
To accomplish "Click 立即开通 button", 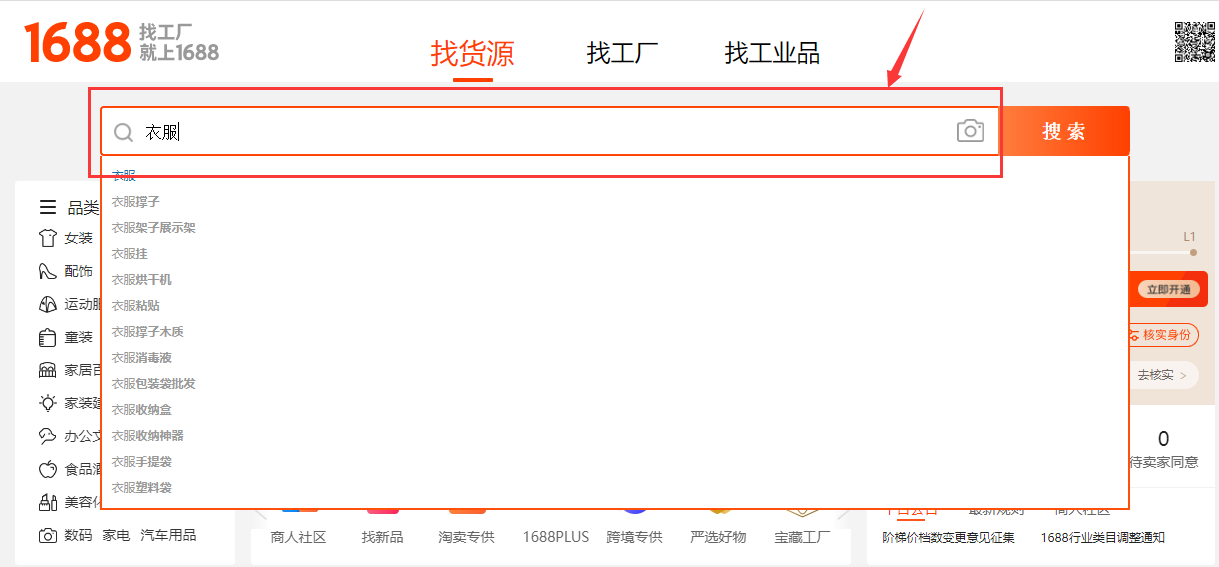I will [x=1168, y=289].
